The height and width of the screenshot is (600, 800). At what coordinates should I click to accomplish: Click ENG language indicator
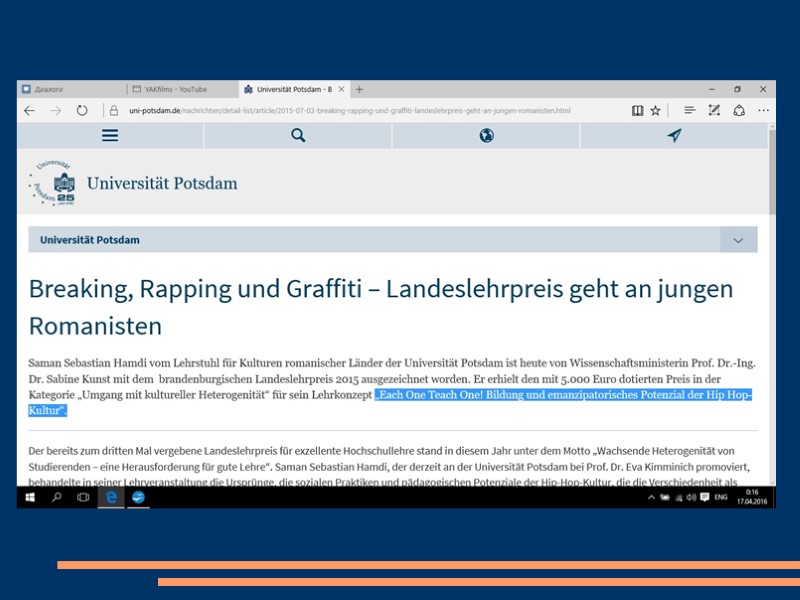coord(721,497)
